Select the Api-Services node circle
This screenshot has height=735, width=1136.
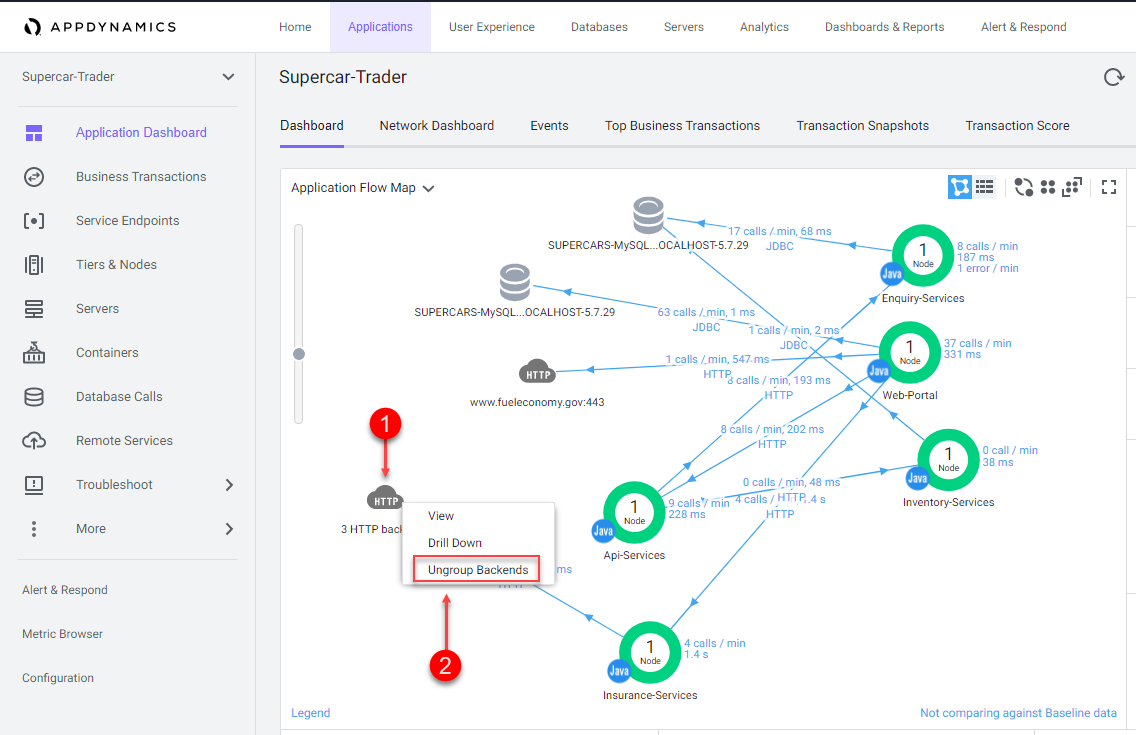point(634,513)
